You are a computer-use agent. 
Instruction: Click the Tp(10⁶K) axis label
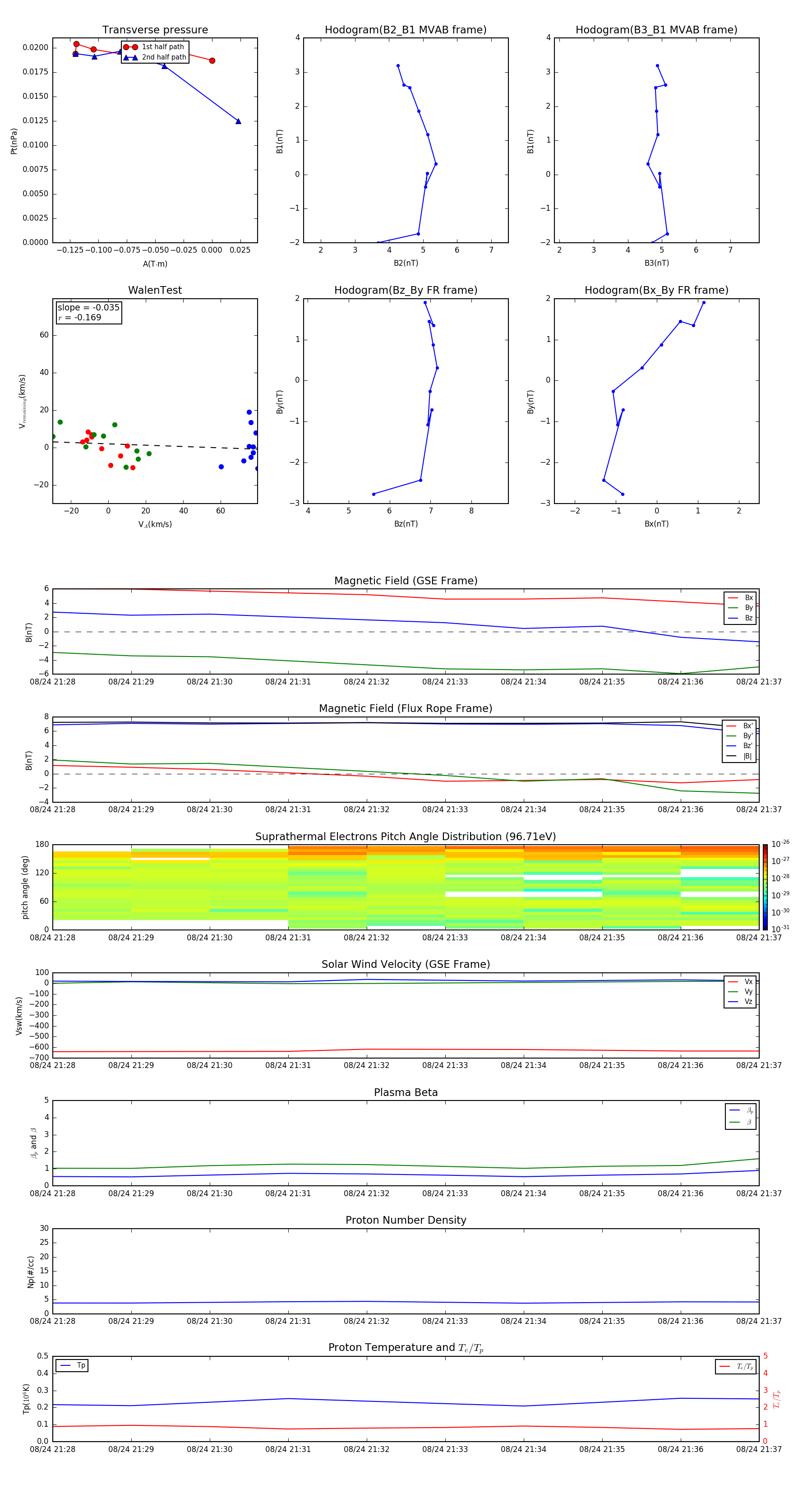(26, 1399)
